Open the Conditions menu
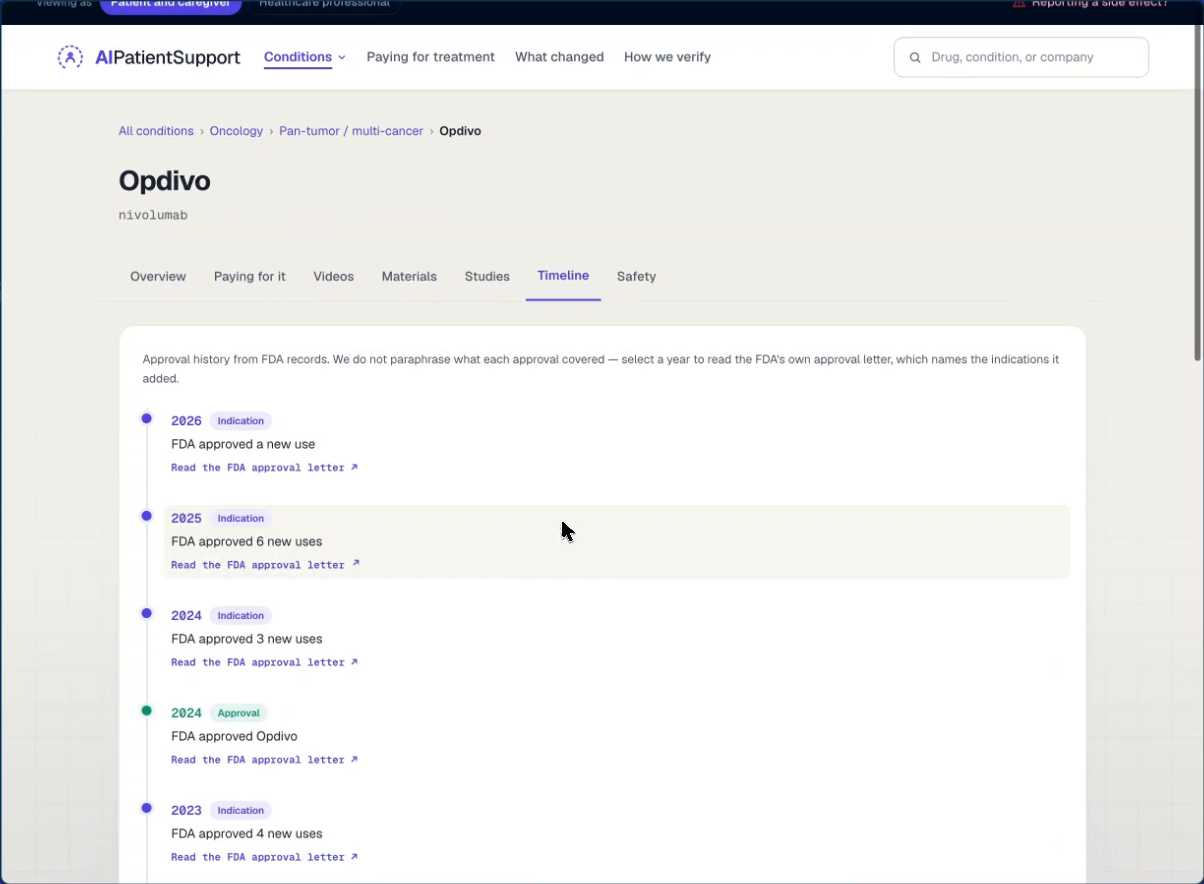The image size is (1204, 884). [x=298, y=57]
